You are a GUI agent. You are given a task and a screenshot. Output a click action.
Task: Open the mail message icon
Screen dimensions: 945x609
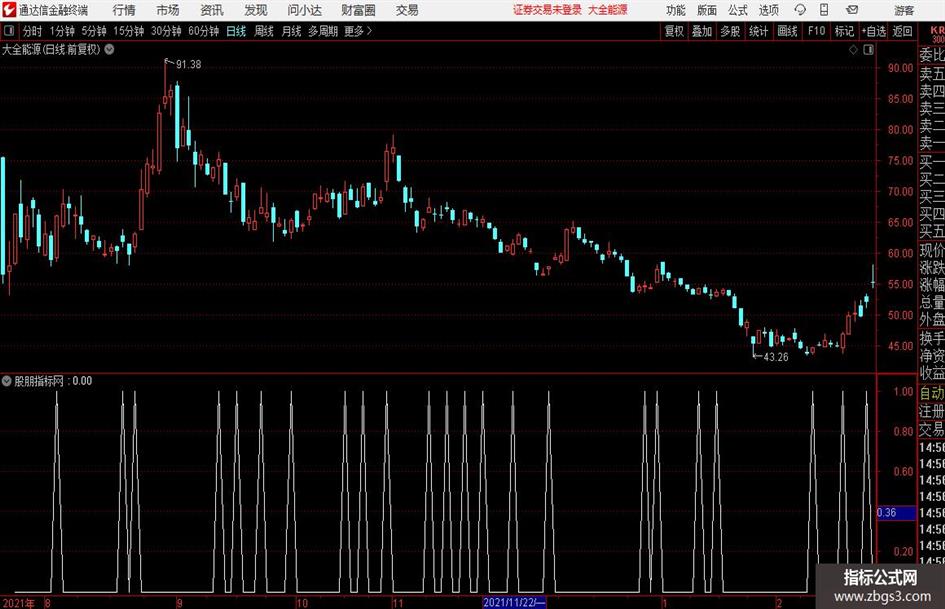pos(852,10)
